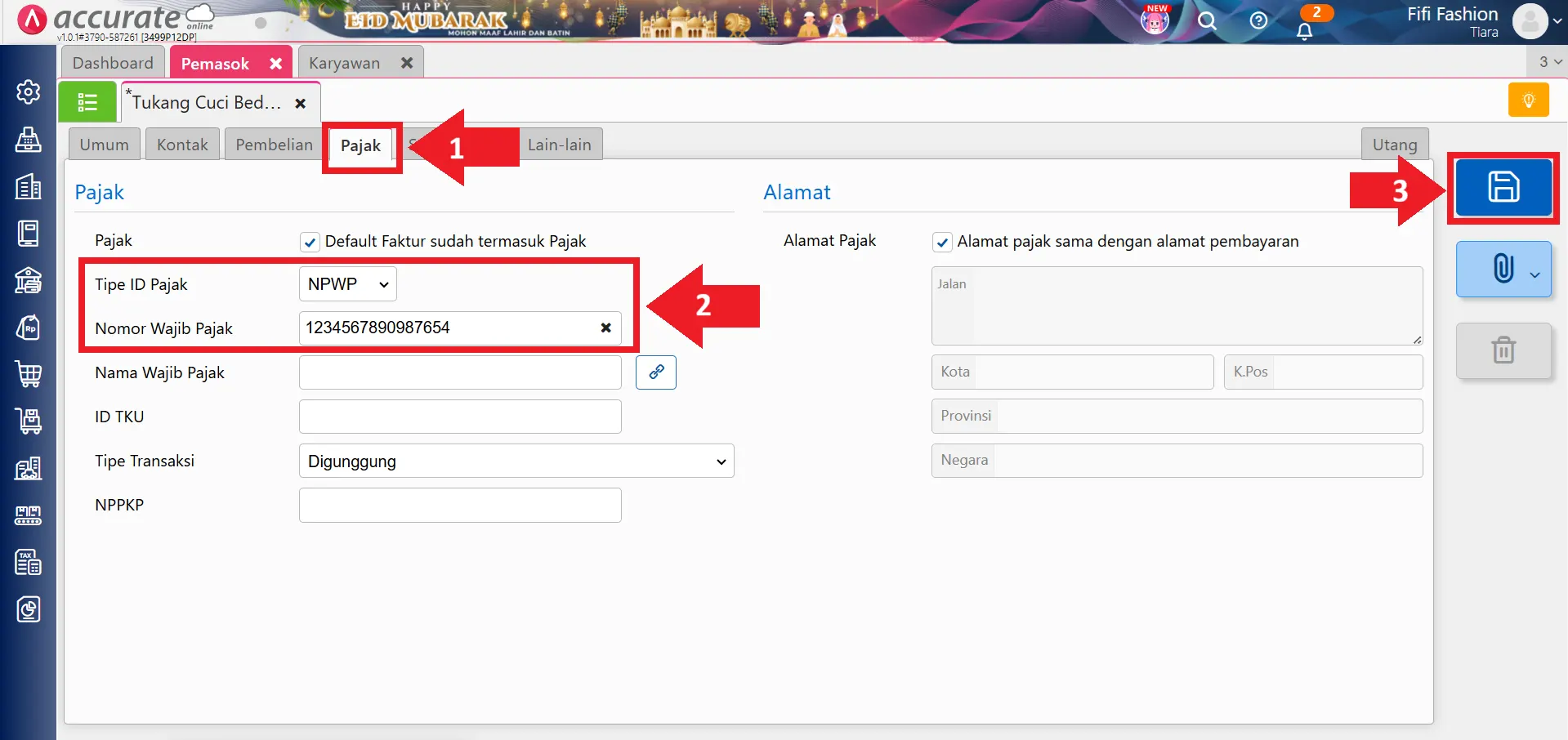Viewport: 1568px width, 740px height.
Task: Expand the Tipe Transaksi Digunggung dropdown
Action: pos(516,461)
